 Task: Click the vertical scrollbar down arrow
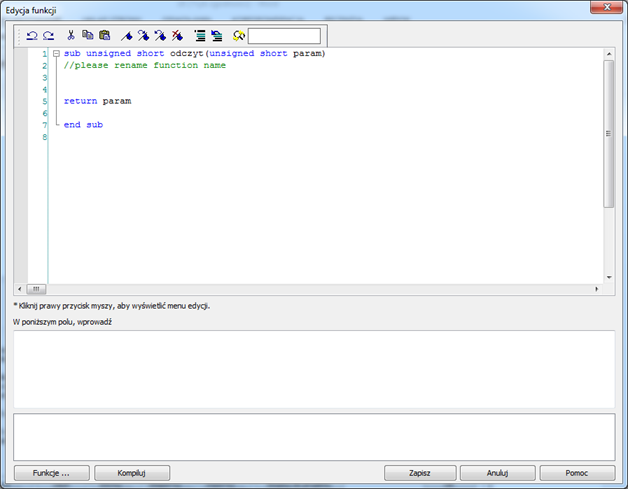click(609, 277)
